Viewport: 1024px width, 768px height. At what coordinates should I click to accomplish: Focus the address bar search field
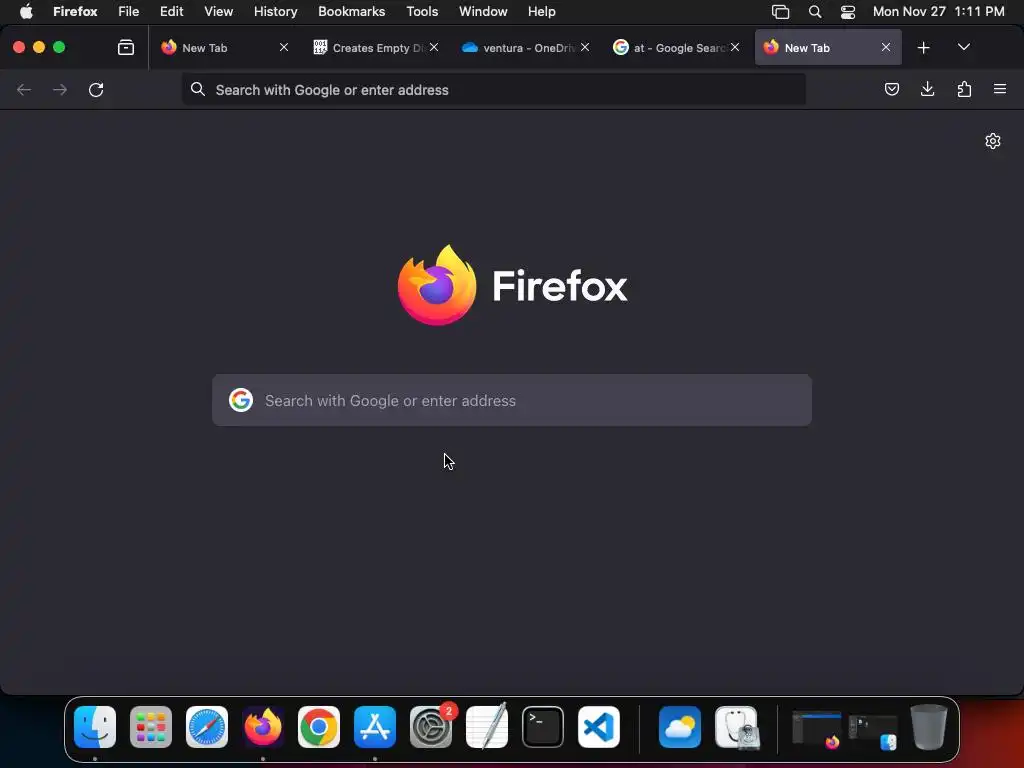[494, 89]
